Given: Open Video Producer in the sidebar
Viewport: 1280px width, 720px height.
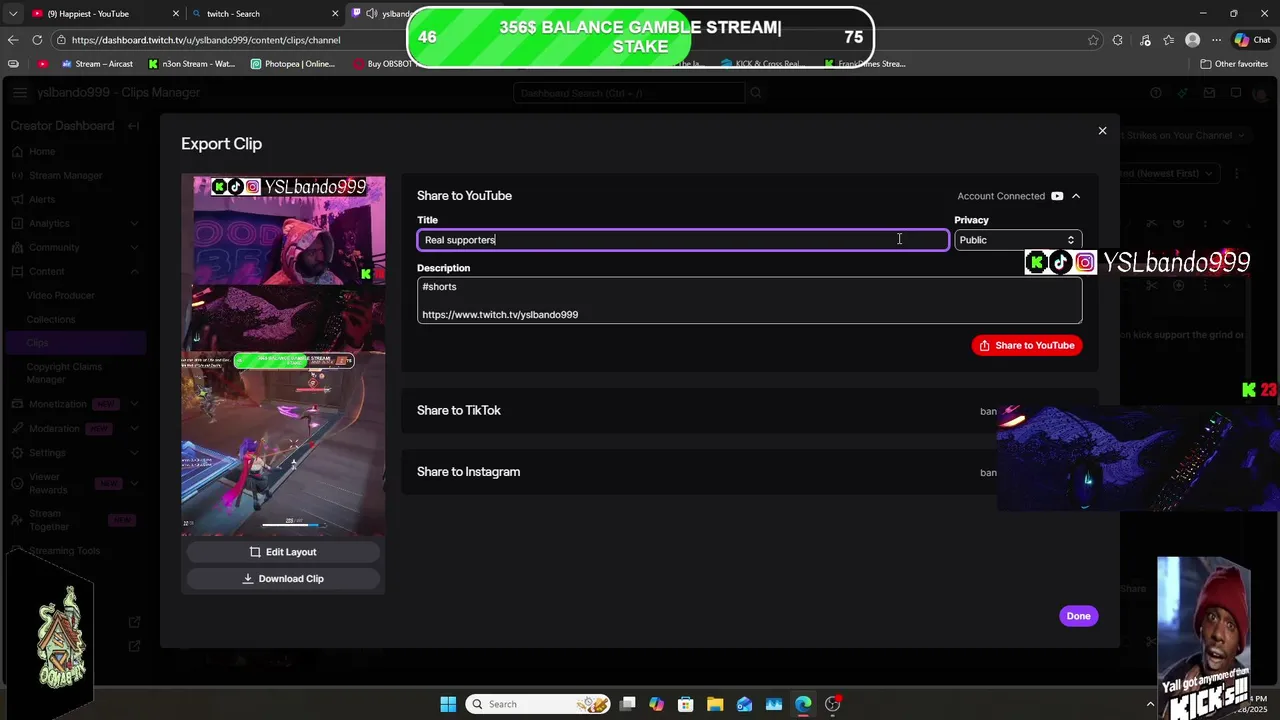Looking at the screenshot, I should click(x=61, y=296).
